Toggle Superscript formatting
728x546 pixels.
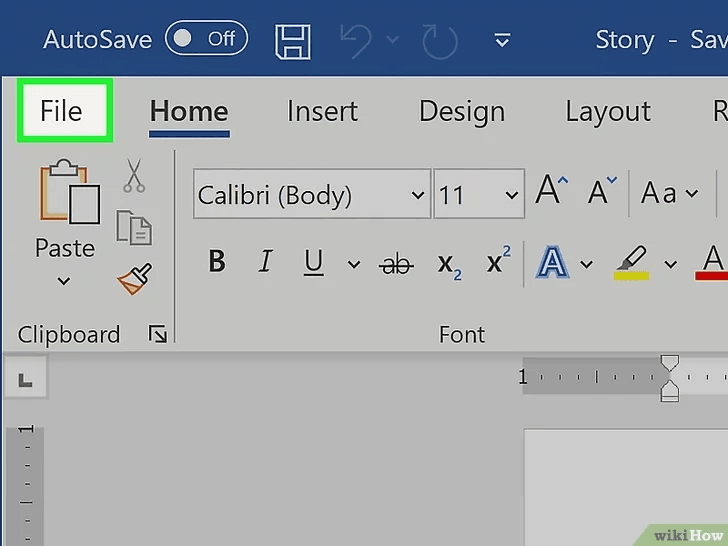(x=499, y=260)
